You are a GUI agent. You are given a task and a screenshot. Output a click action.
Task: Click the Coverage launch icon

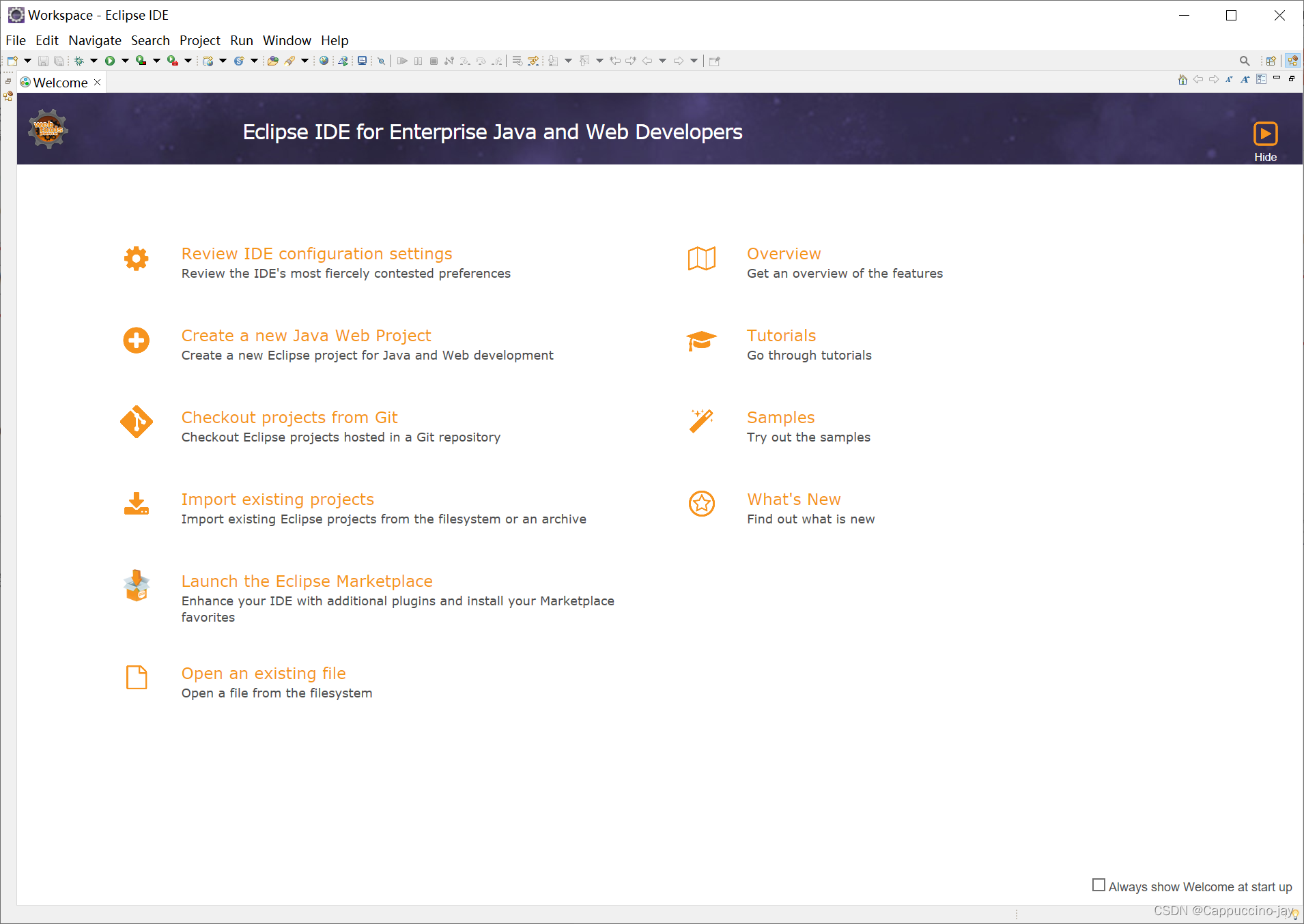tap(141, 61)
